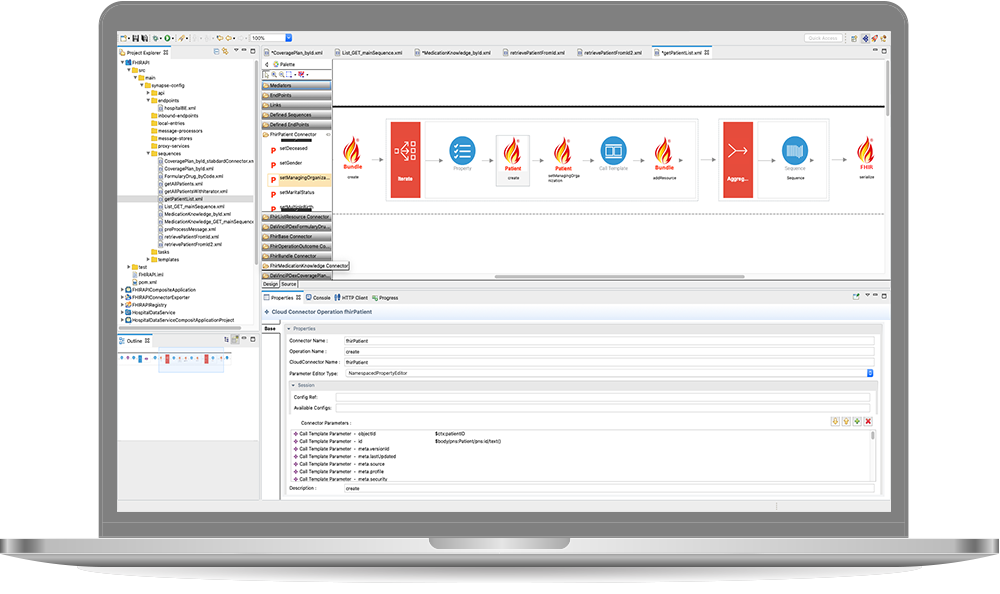1000x594 pixels.
Task: Click the Save All toolbar icon
Action: (144, 38)
